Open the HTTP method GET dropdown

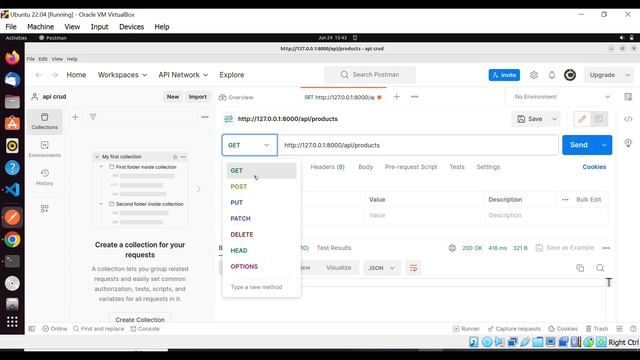pos(249,145)
